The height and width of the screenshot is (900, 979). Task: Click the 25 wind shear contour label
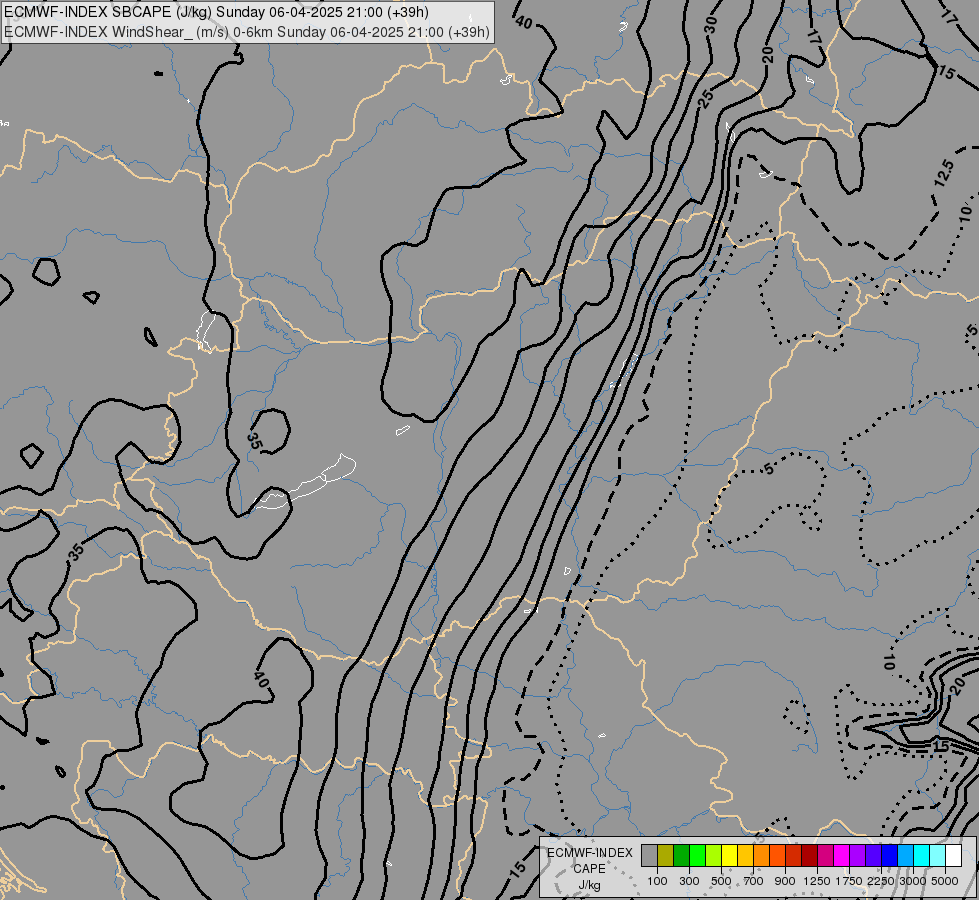[706, 99]
